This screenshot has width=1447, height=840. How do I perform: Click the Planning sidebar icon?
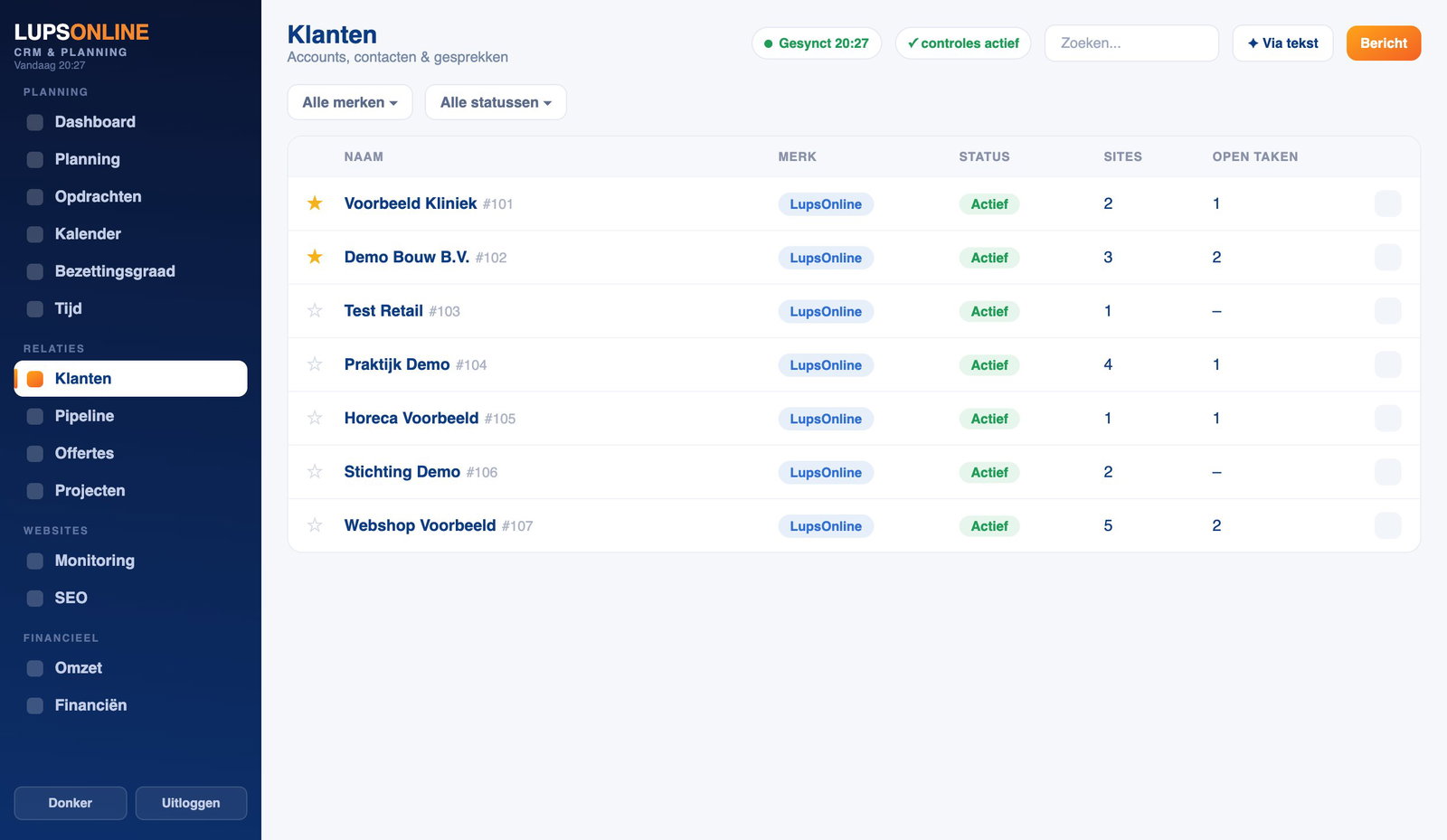35,159
